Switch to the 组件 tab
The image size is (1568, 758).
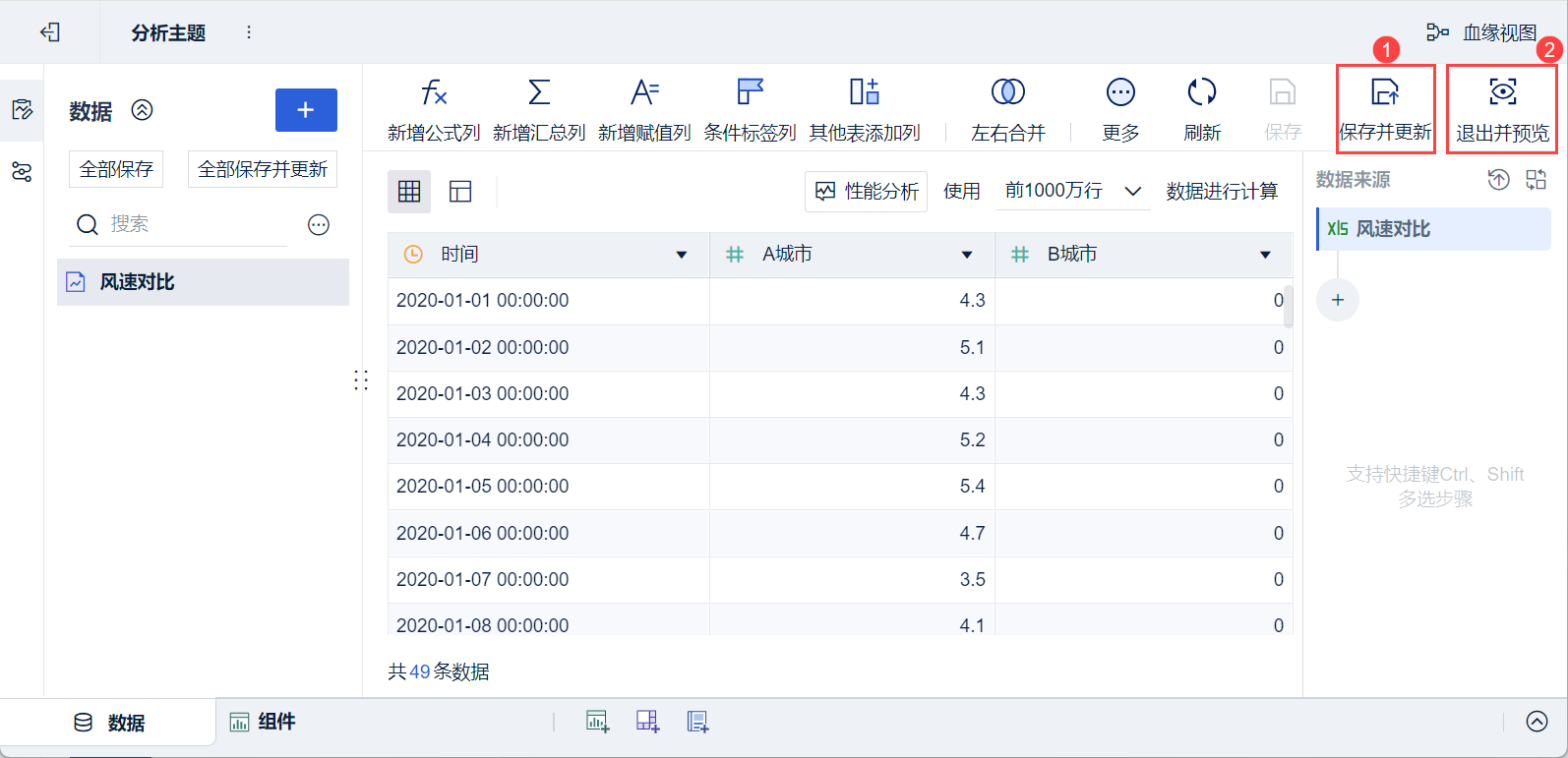click(263, 723)
